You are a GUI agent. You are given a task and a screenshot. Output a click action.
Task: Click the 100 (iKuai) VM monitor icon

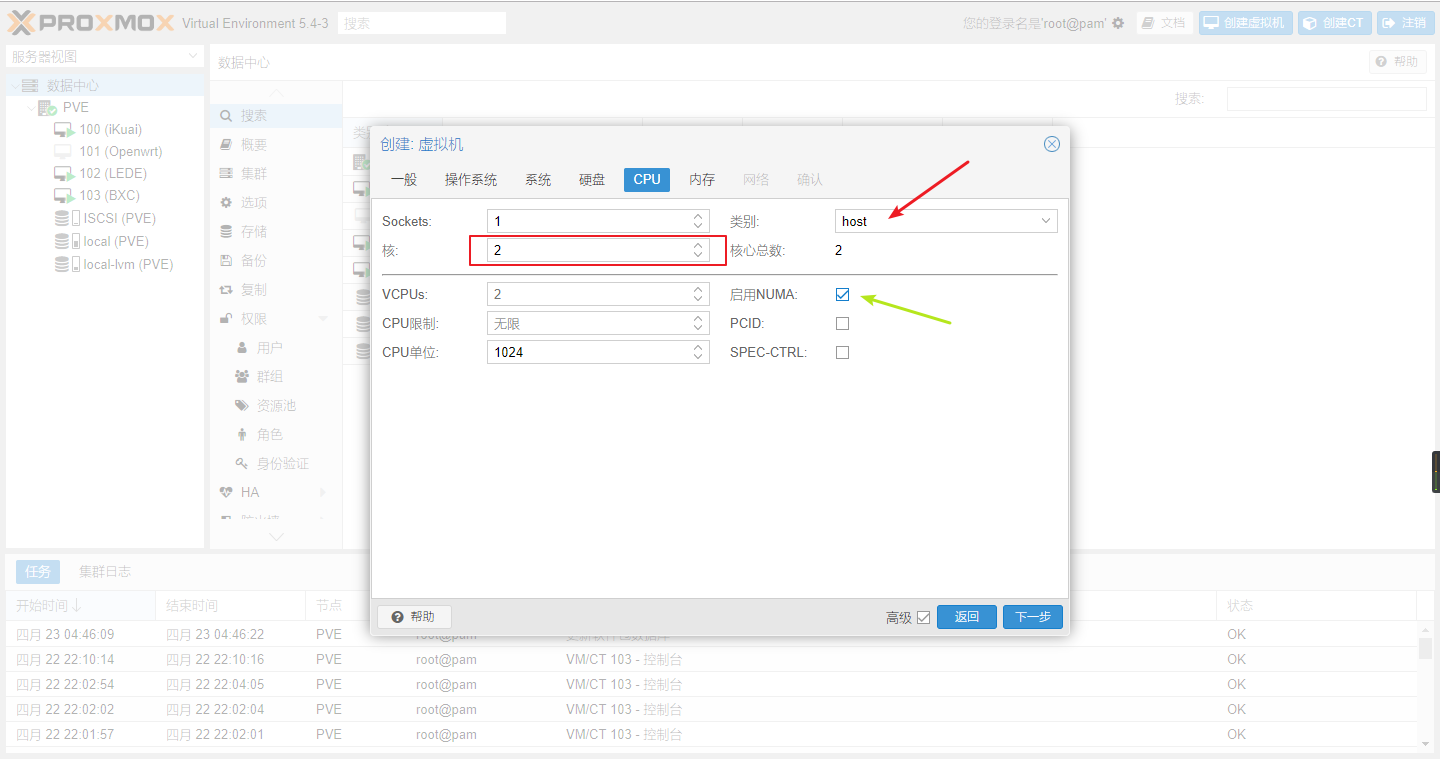pyautogui.click(x=64, y=130)
